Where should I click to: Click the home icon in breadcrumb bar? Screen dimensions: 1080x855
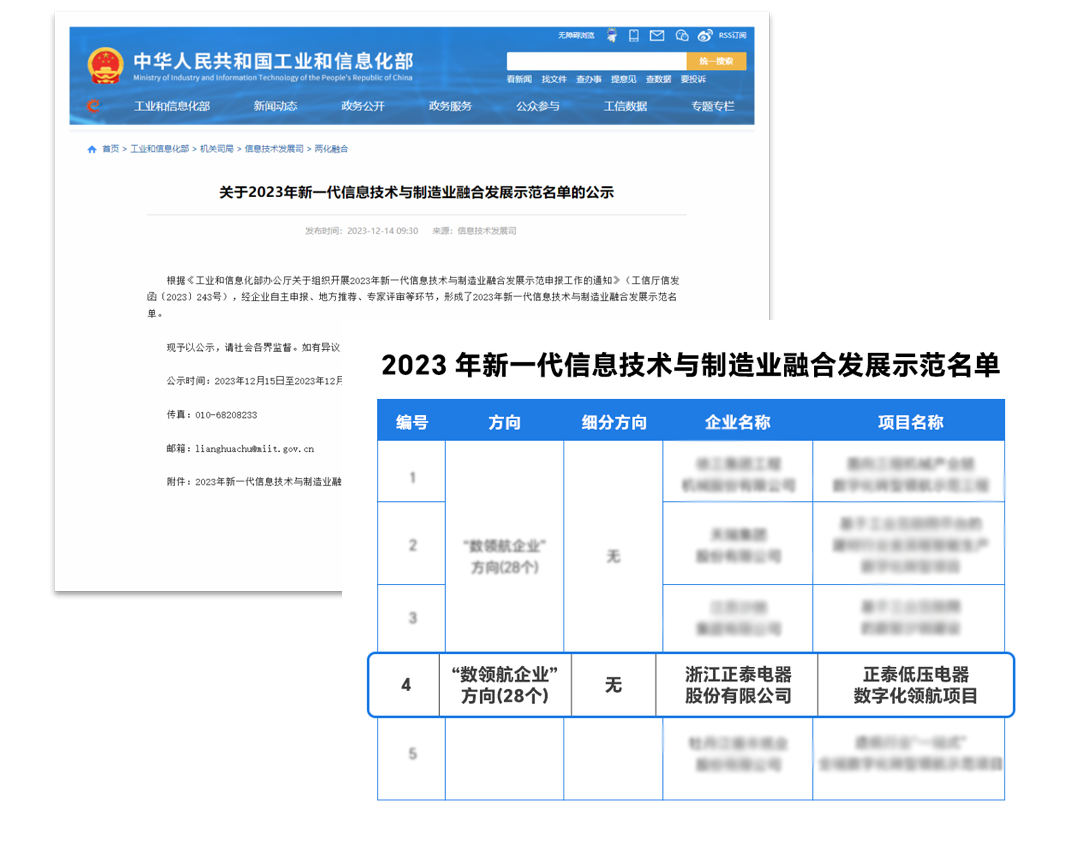pos(89,147)
